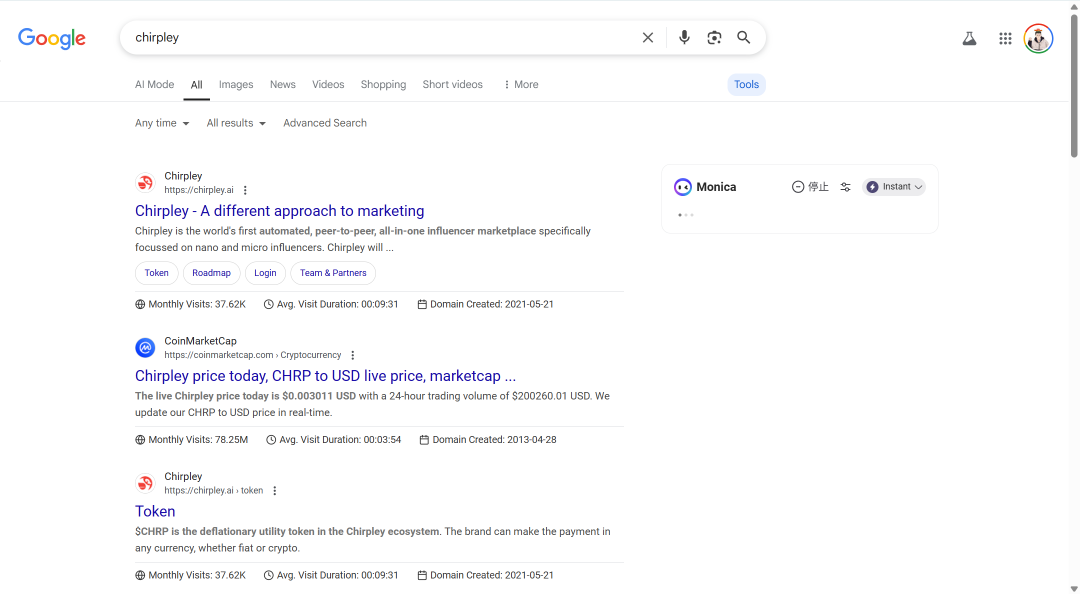
Task: Switch to the Videos tab
Action: pos(328,85)
